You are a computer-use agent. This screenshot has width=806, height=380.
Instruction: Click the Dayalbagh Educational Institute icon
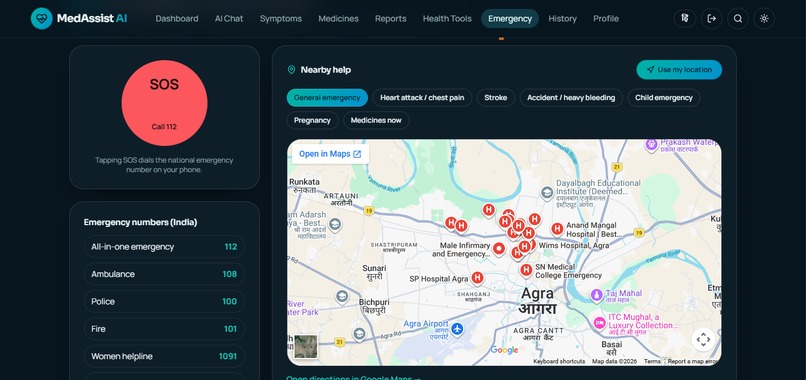click(547, 193)
